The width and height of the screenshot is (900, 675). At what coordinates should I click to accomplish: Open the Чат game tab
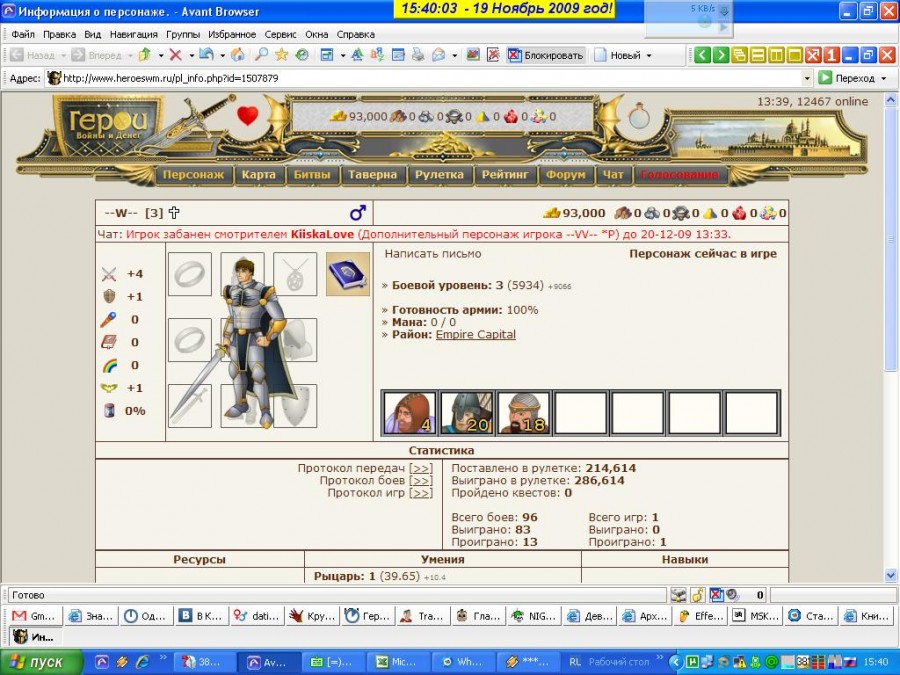tap(613, 174)
